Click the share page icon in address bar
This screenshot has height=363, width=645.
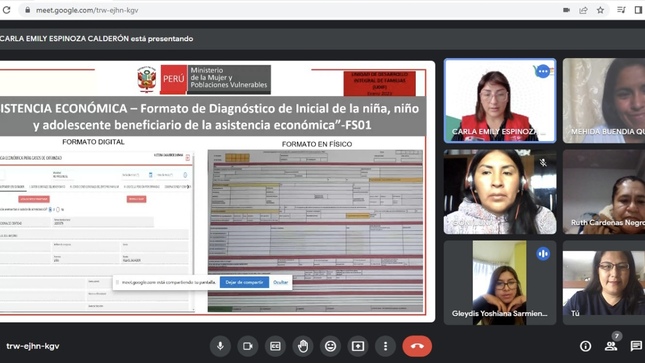[x=583, y=10]
